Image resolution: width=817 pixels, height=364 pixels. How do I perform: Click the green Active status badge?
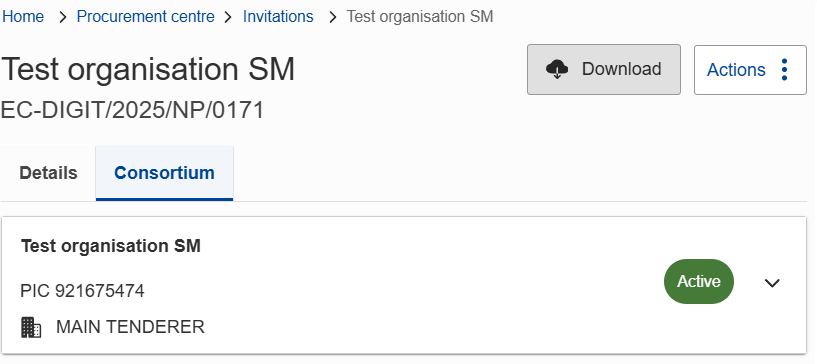point(699,281)
